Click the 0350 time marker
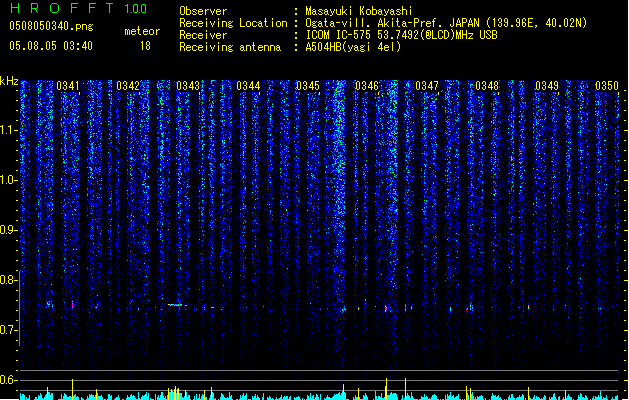 tap(607, 86)
